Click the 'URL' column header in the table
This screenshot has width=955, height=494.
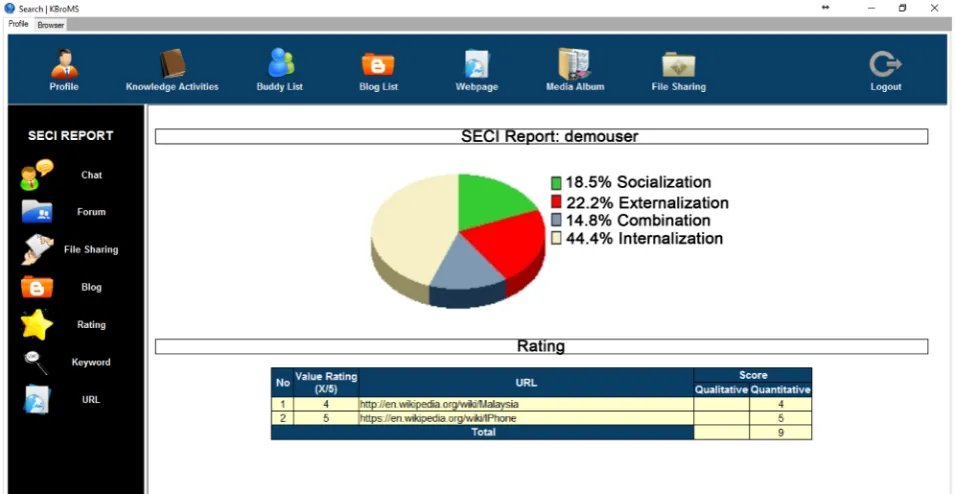coord(526,383)
